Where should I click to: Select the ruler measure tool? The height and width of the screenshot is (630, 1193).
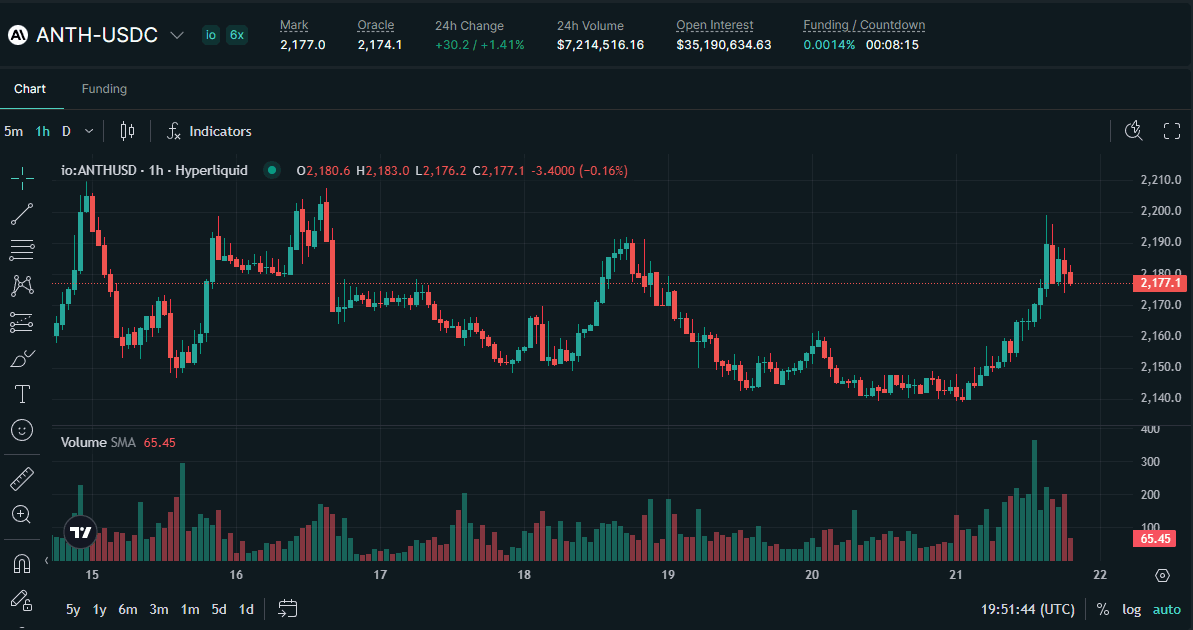point(22,479)
